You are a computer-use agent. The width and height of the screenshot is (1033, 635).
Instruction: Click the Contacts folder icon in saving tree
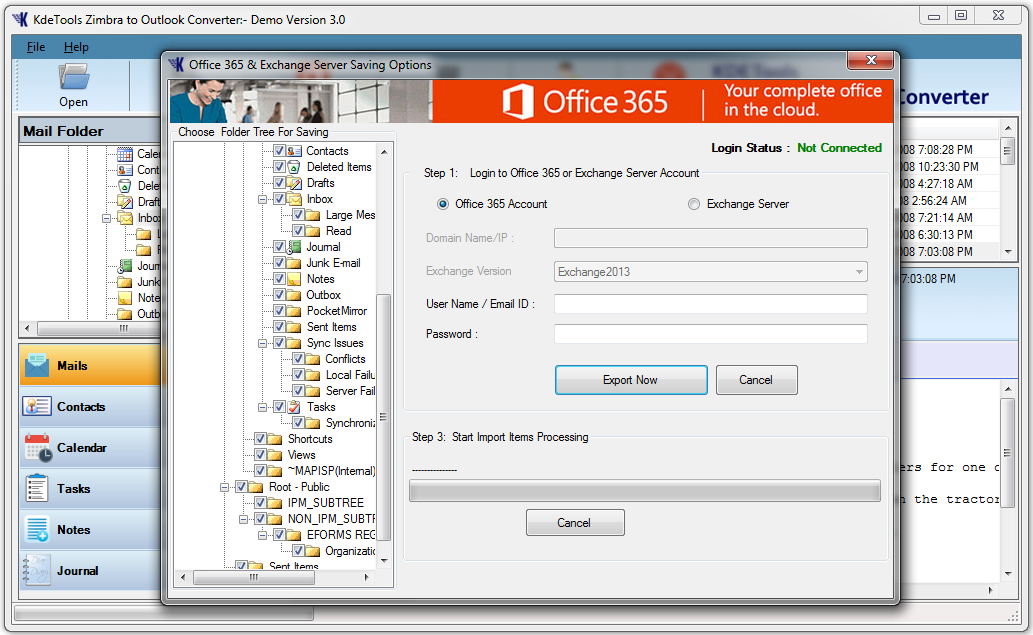[x=294, y=151]
